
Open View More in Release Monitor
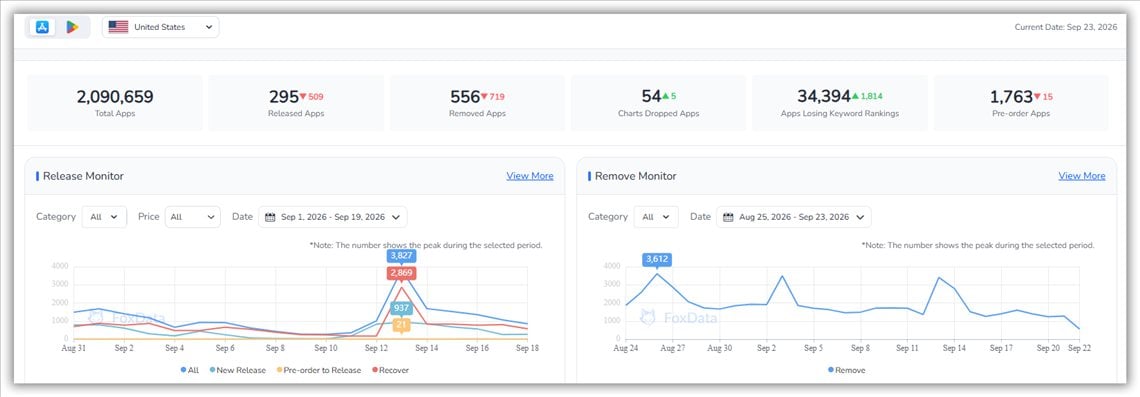click(x=530, y=176)
